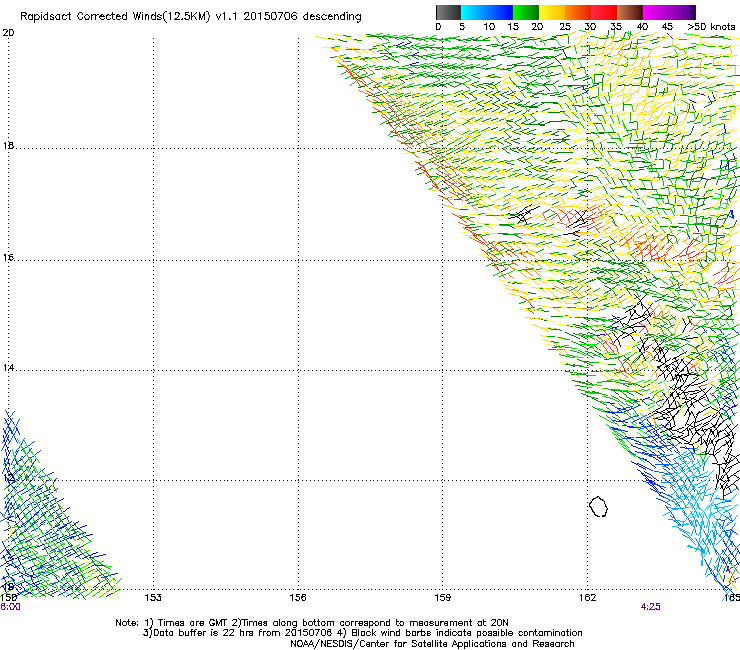Click the small black island outline
The image size is (740, 650).
tap(598, 506)
